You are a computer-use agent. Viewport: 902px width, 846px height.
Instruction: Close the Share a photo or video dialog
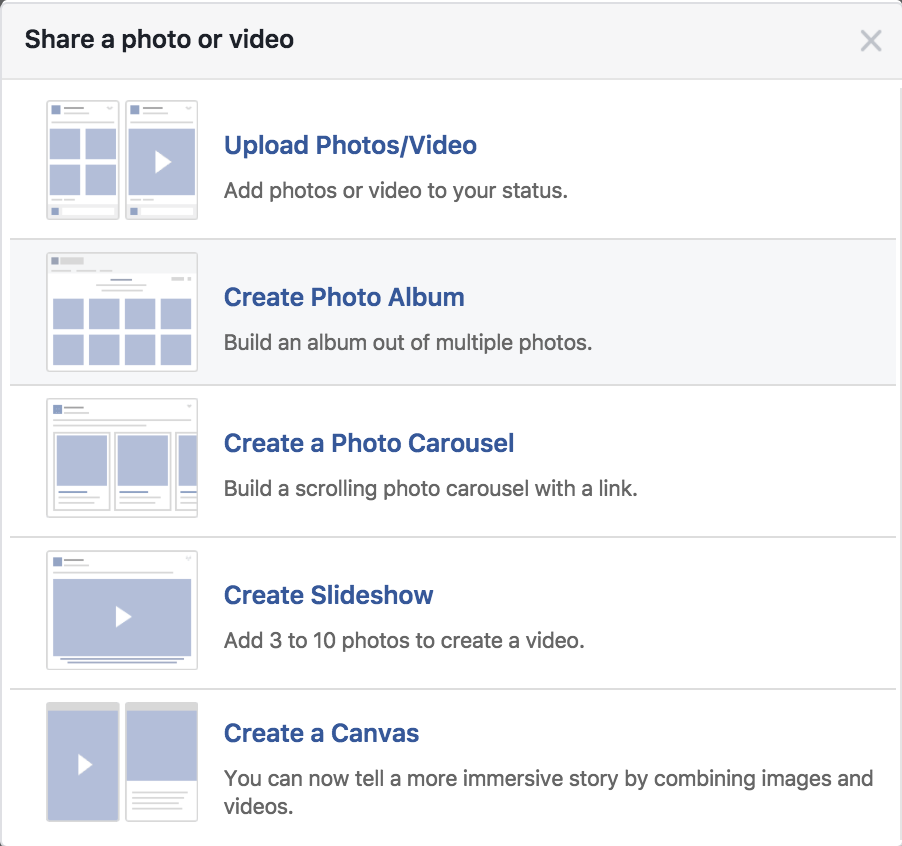871,41
